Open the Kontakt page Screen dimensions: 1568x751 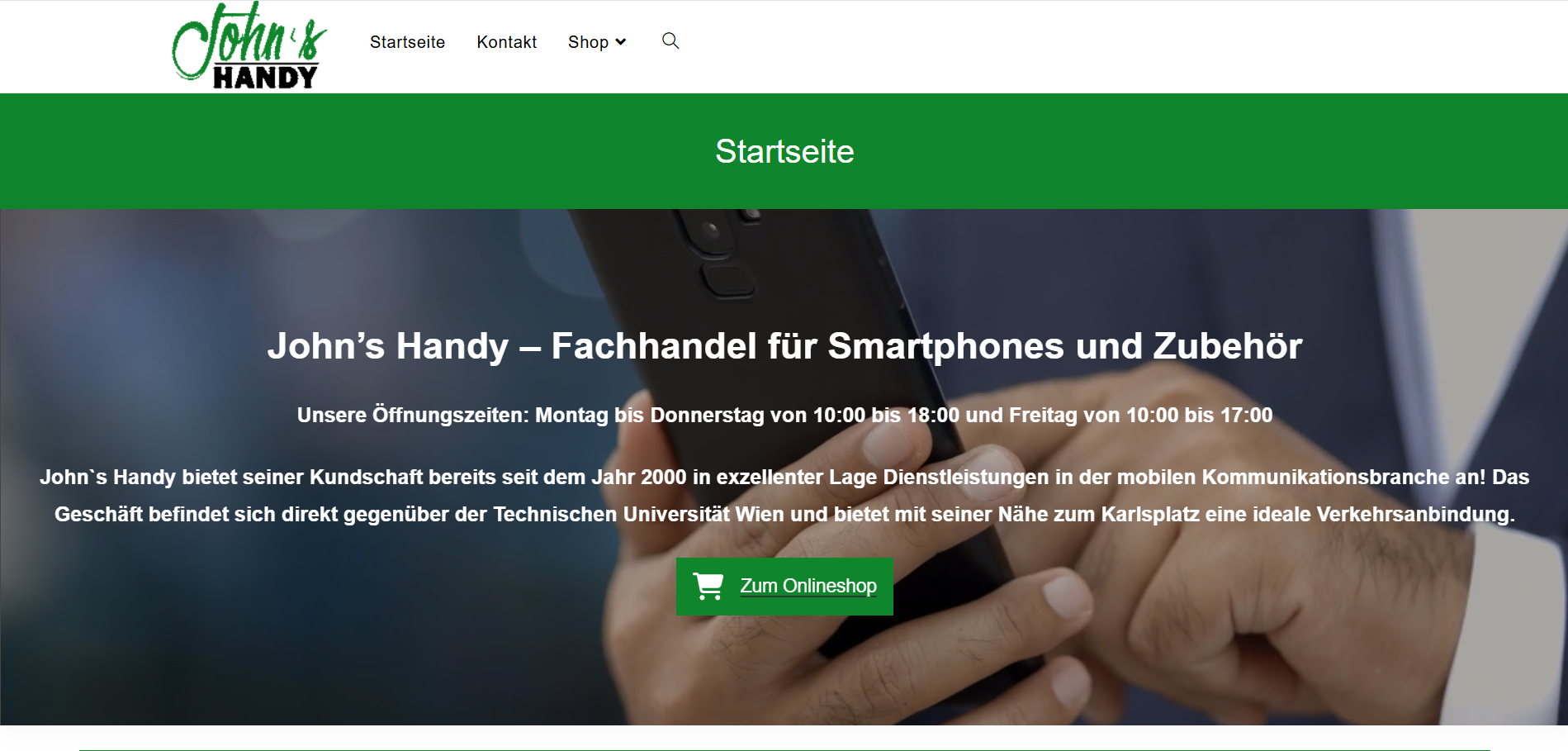(506, 42)
